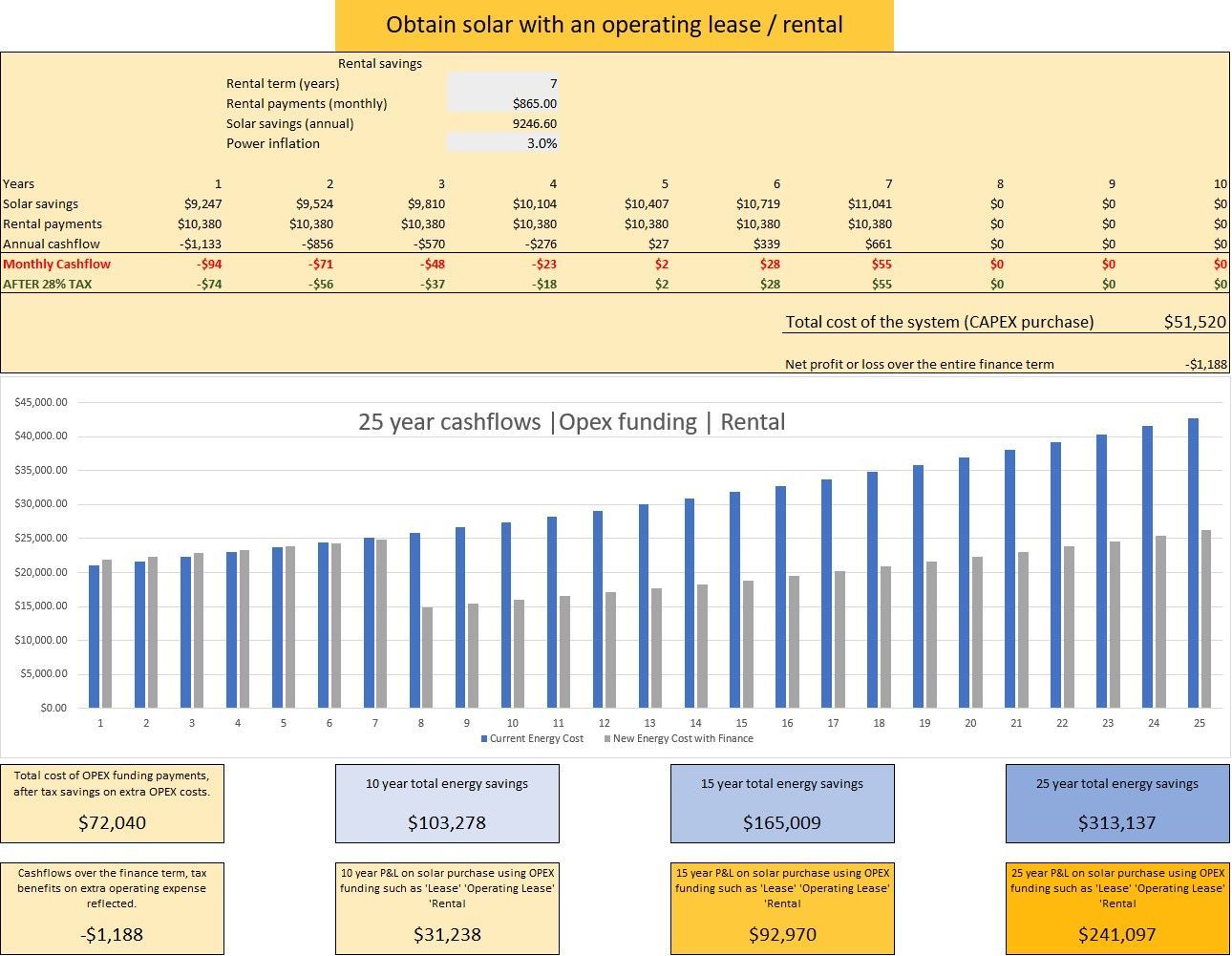
Task: Select the gray bar for year 8
Action: click(427, 657)
